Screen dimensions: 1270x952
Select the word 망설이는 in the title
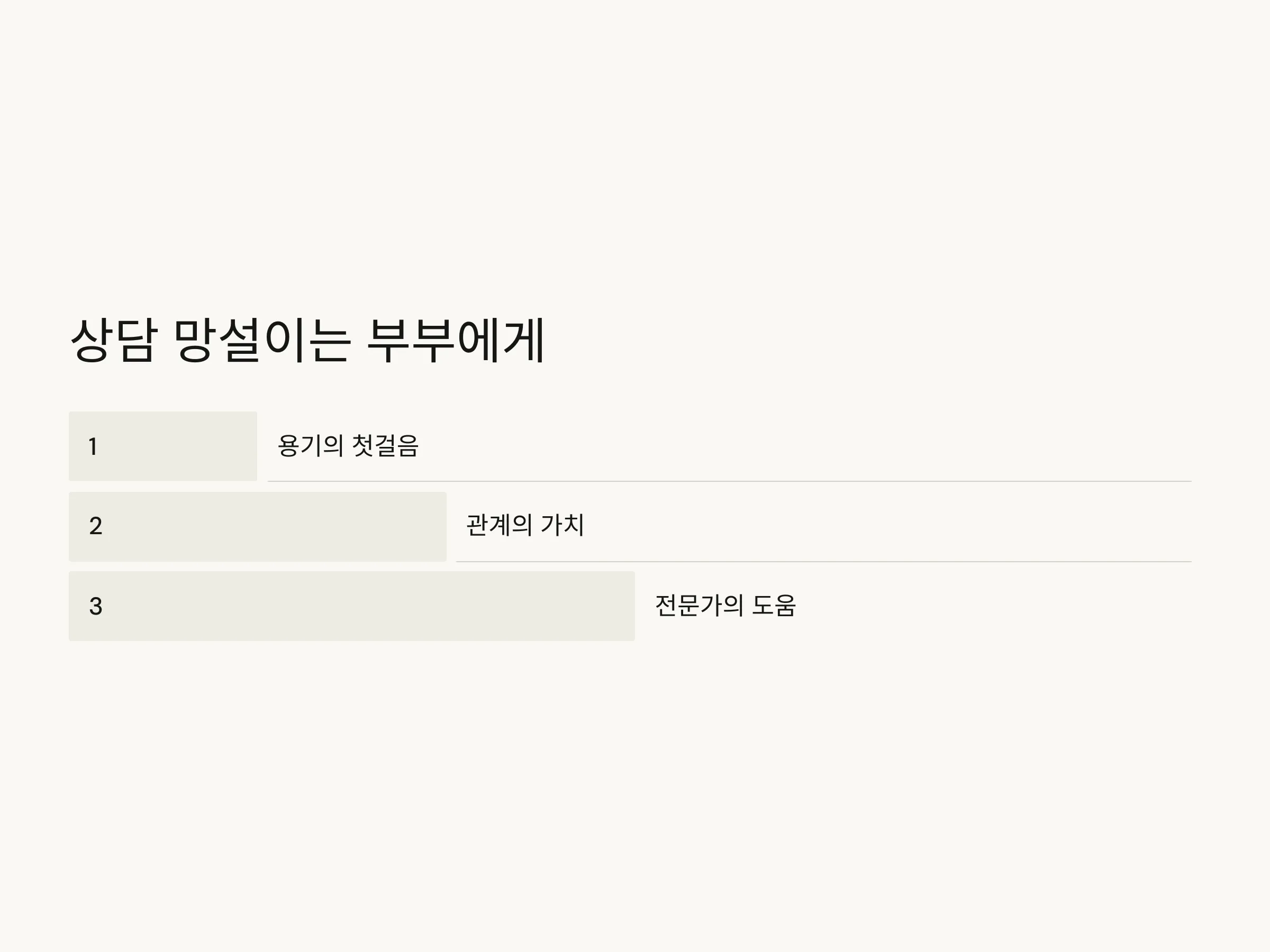coord(261,340)
